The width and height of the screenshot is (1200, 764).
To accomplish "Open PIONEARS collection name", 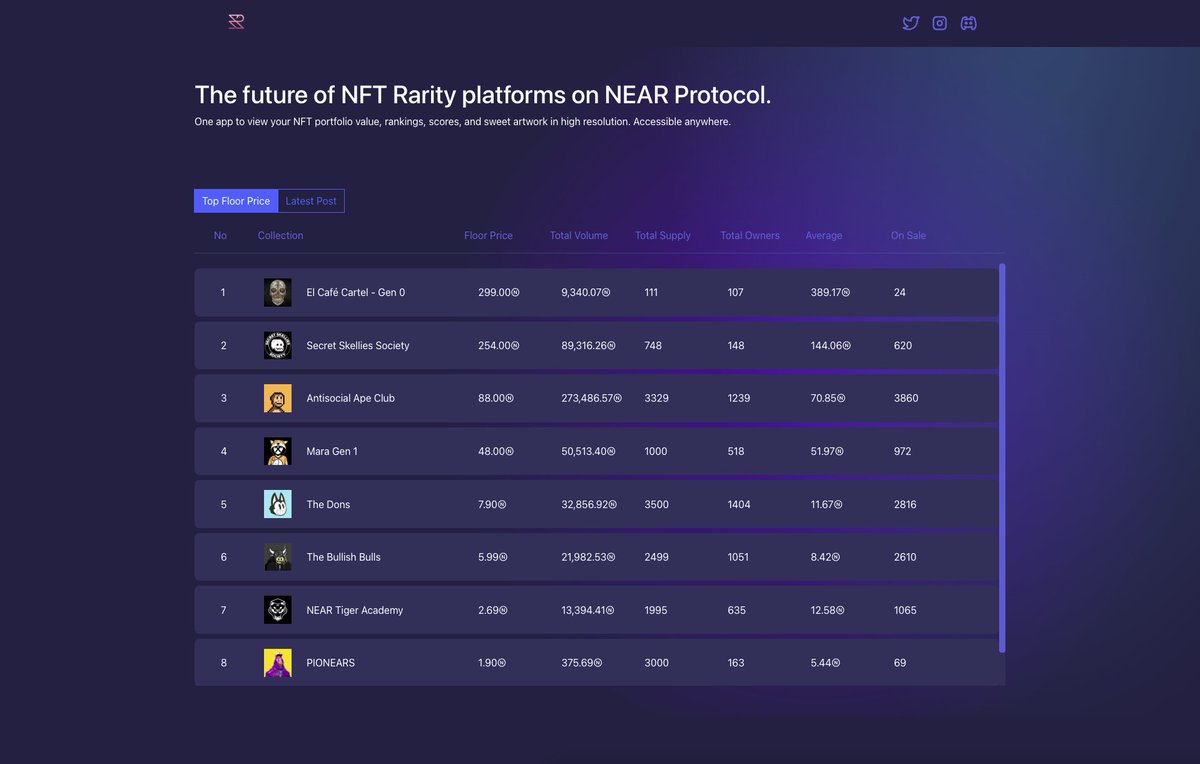I will [331, 663].
